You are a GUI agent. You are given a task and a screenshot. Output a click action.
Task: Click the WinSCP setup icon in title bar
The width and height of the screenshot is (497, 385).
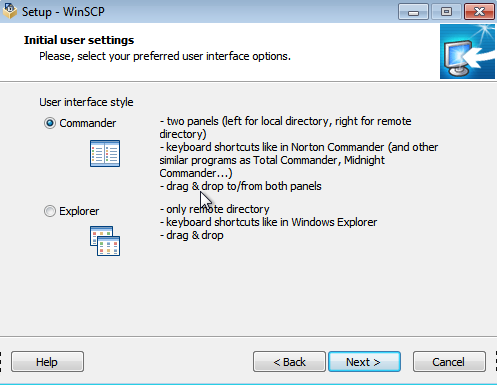click(9, 11)
